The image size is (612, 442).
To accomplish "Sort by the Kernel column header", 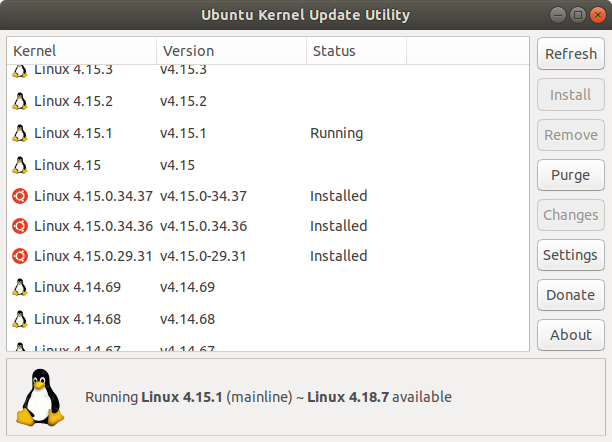I will [x=82, y=51].
